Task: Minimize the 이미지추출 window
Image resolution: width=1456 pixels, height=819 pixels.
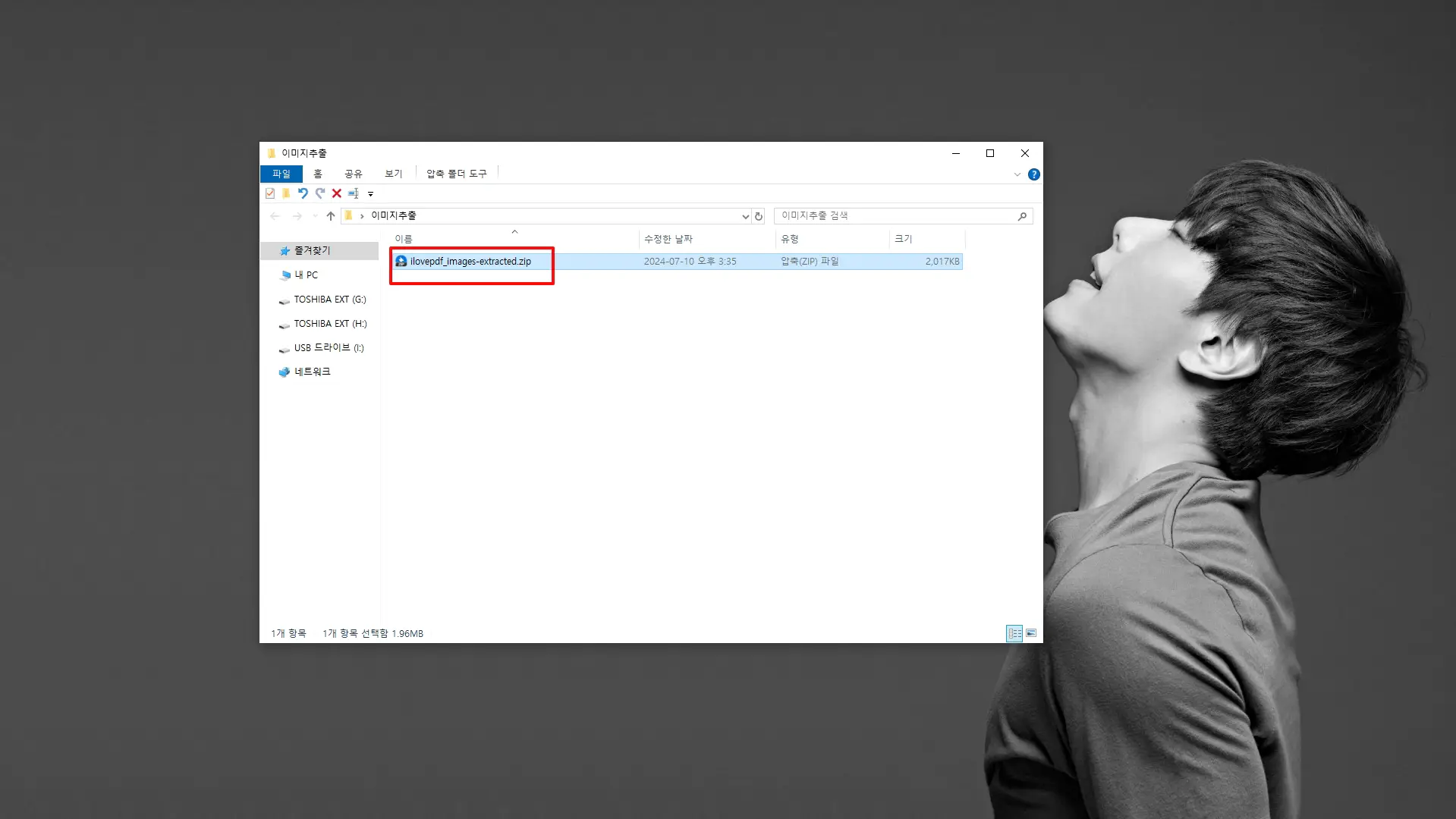Action: coord(956,153)
